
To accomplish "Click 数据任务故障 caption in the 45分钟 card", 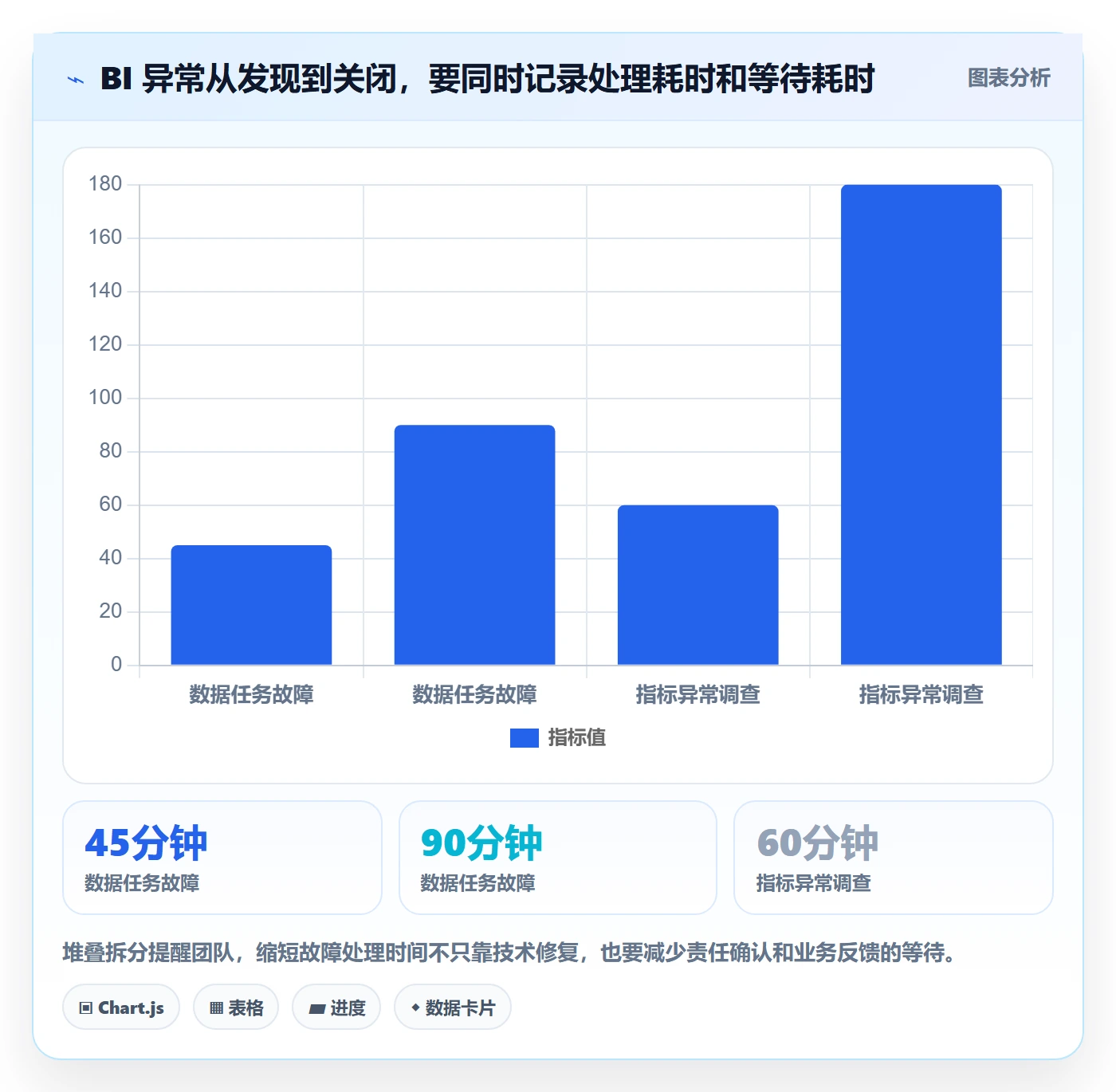I will [142, 883].
